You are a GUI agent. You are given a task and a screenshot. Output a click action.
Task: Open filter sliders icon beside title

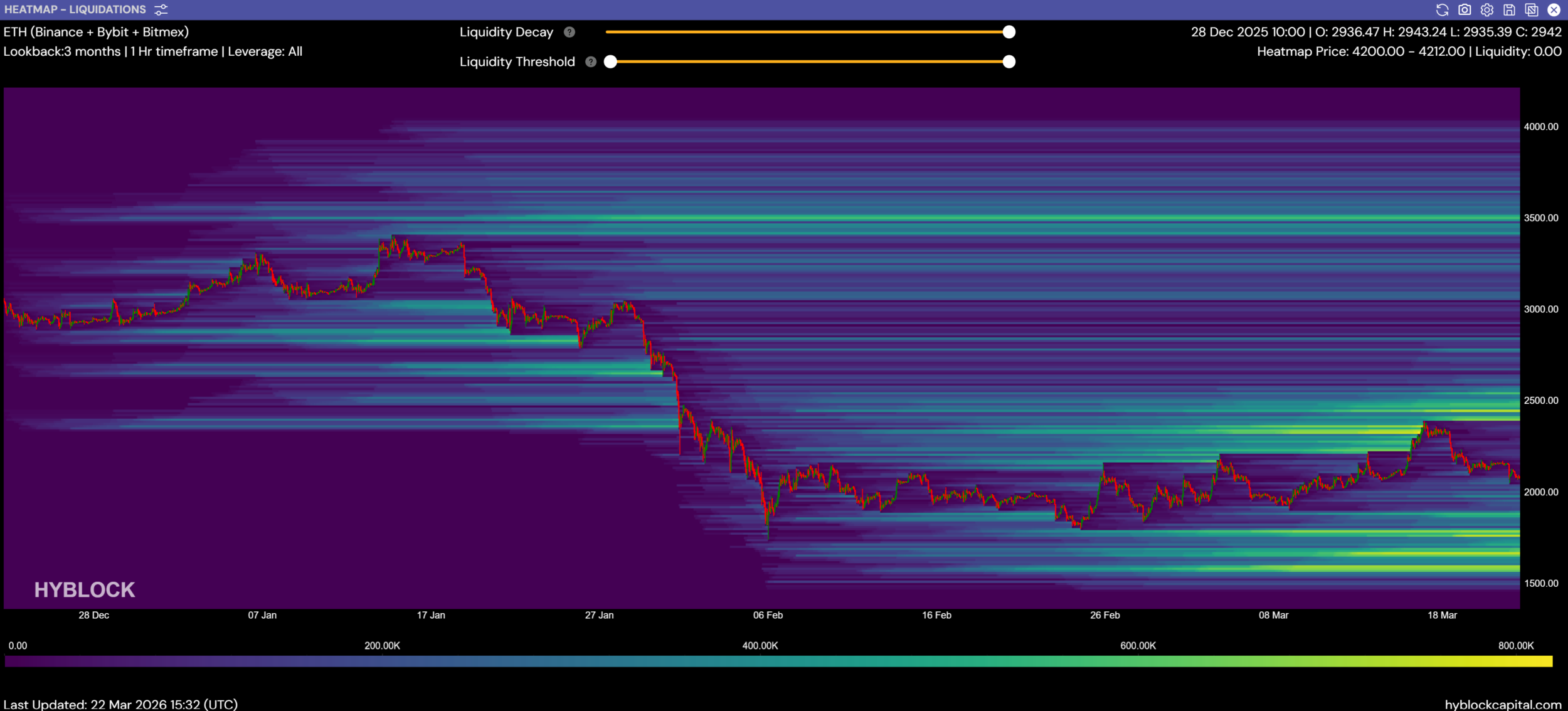coord(161,9)
